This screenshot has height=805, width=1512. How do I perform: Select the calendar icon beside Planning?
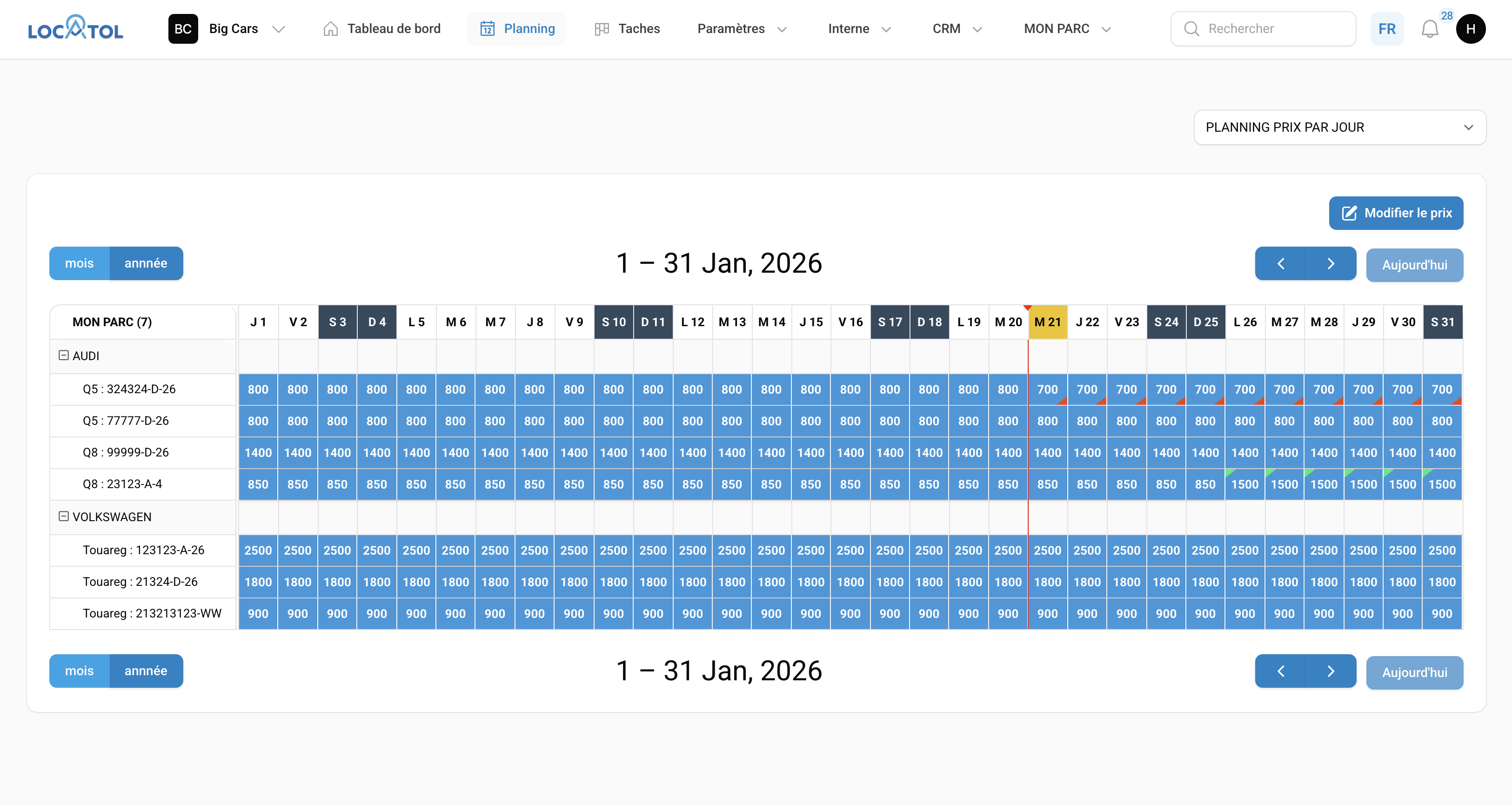(x=489, y=28)
